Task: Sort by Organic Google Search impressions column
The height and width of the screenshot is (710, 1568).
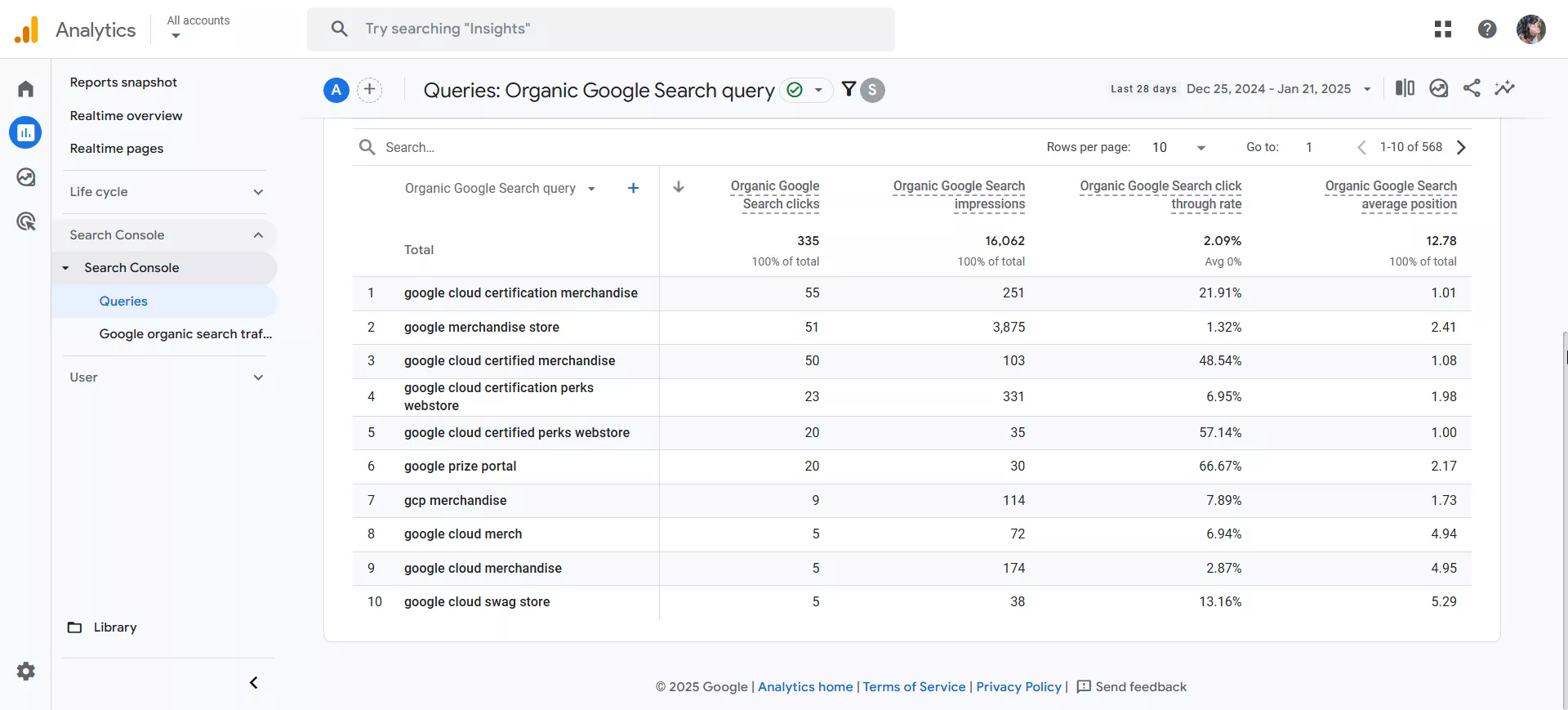Action: tap(959, 195)
